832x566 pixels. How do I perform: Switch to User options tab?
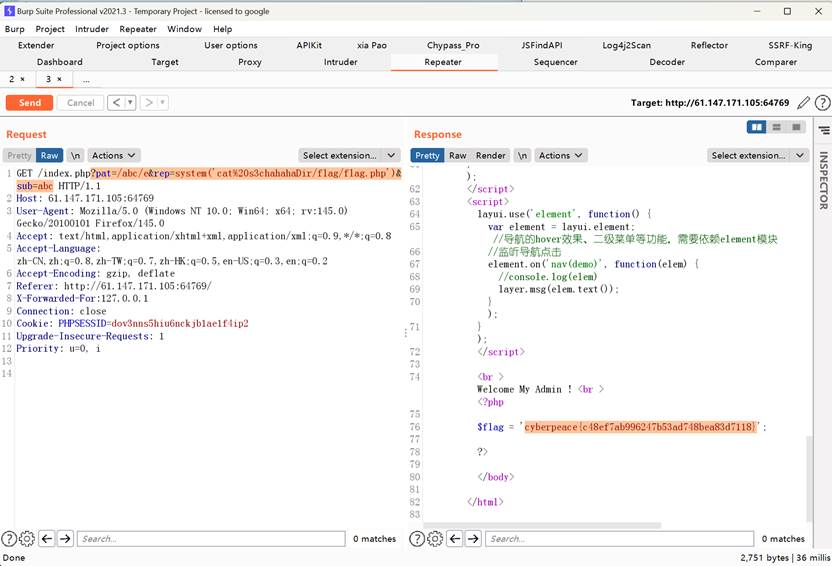(x=231, y=45)
